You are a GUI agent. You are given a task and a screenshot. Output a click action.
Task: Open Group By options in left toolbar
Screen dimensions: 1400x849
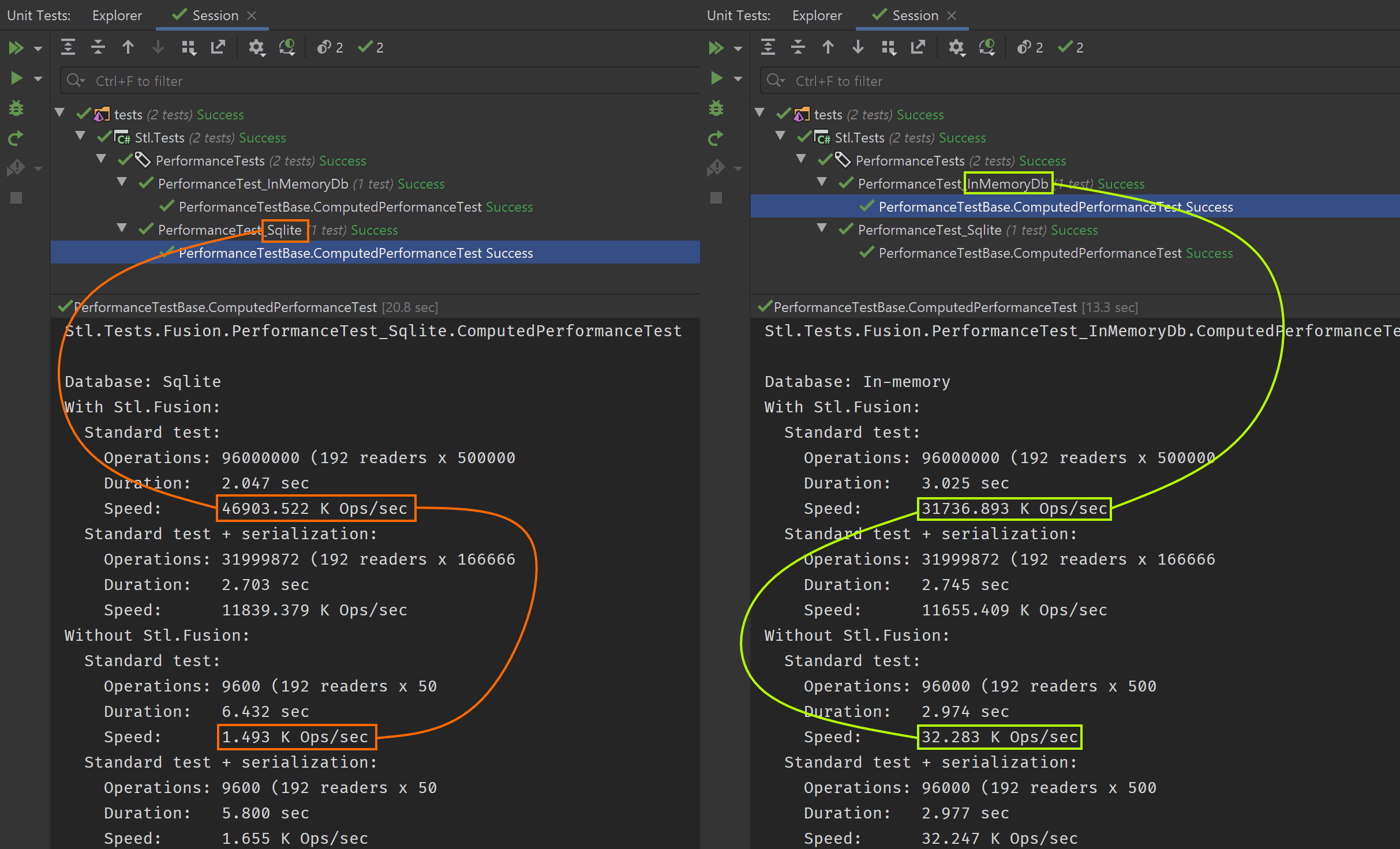[189, 47]
